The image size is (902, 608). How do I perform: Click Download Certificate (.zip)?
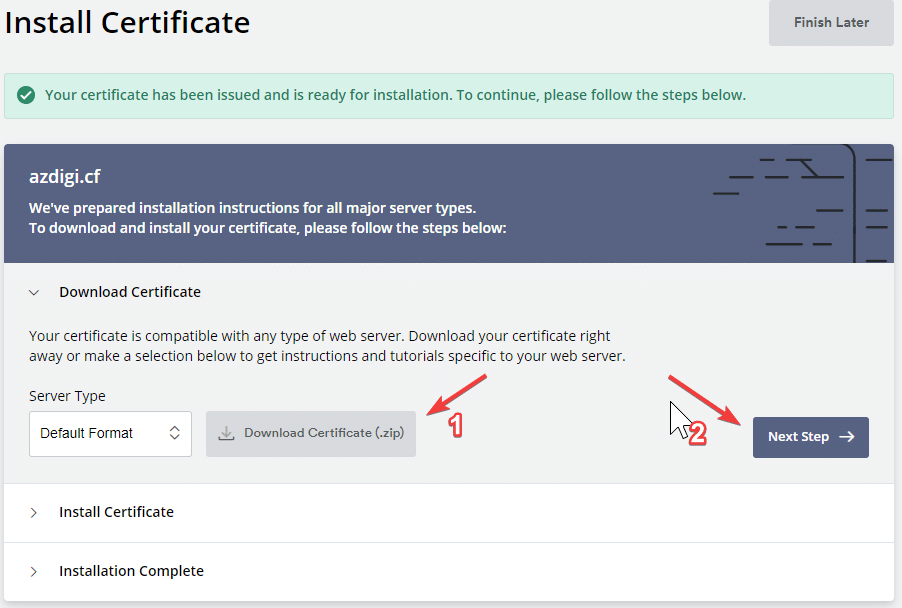pos(310,432)
